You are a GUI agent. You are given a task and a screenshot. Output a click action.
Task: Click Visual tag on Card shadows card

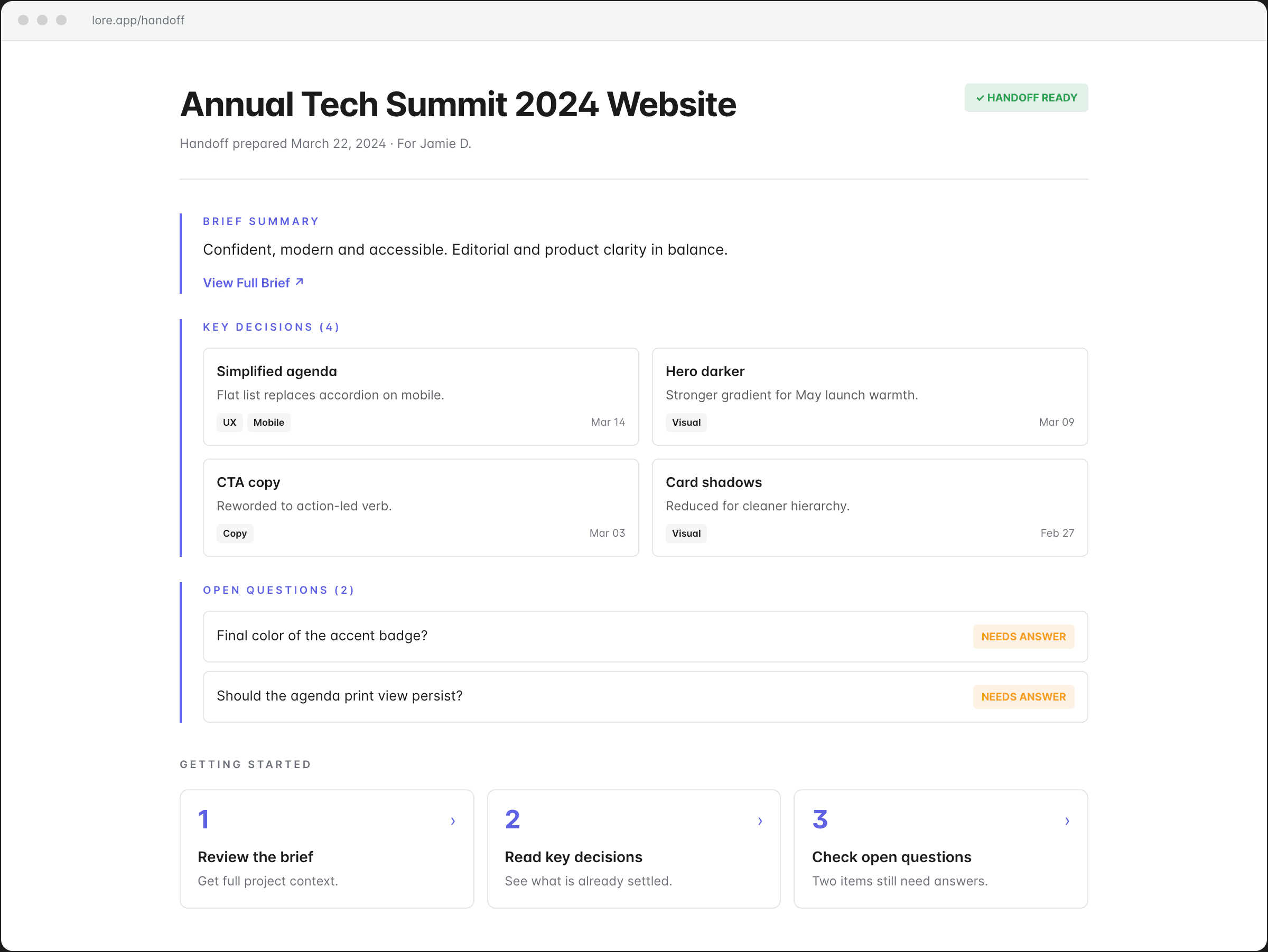[686, 534]
